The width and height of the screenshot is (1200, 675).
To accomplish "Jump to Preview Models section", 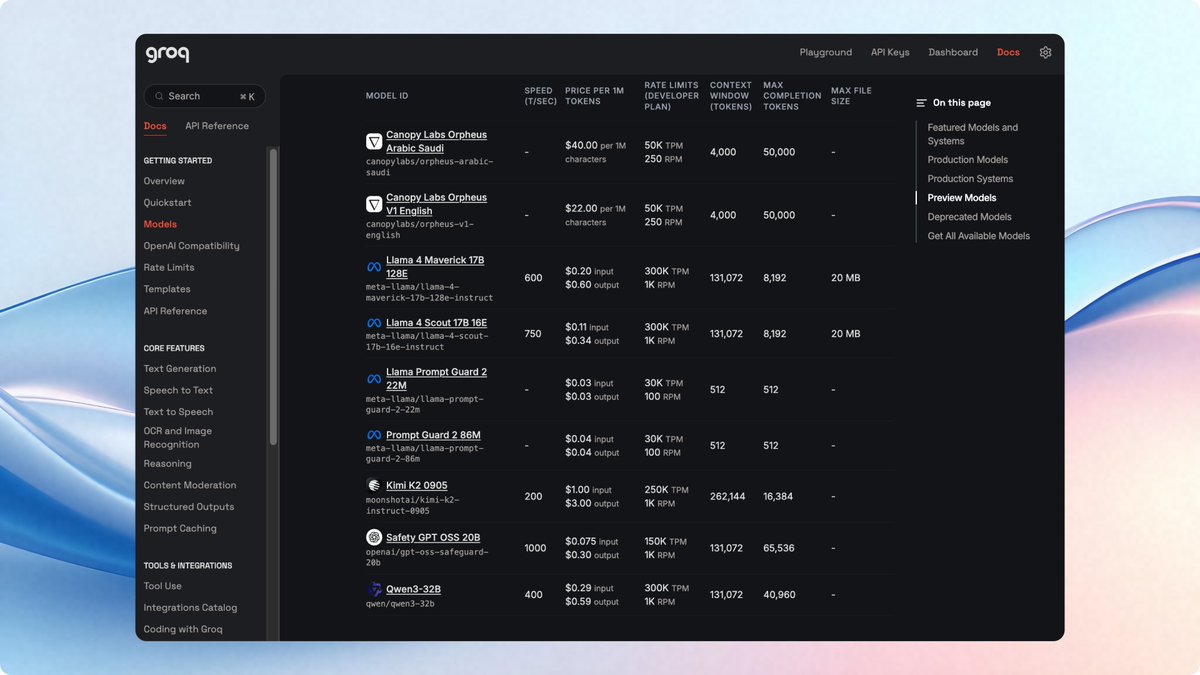I will click(x=962, y=198).
